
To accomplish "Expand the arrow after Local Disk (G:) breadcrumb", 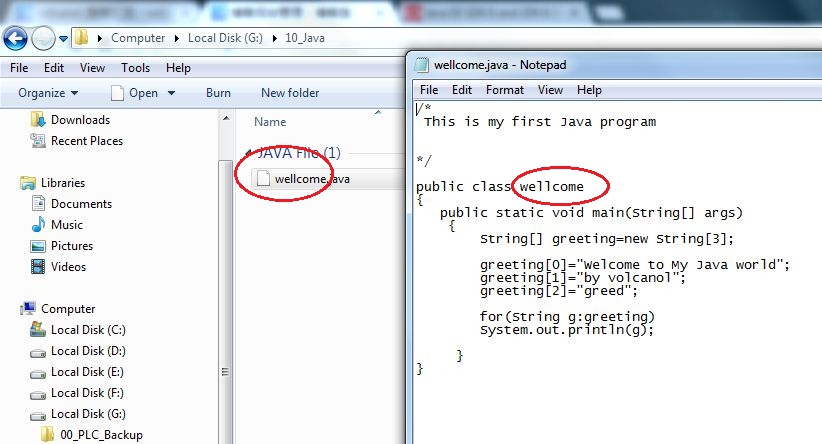I will coord(274,38).
